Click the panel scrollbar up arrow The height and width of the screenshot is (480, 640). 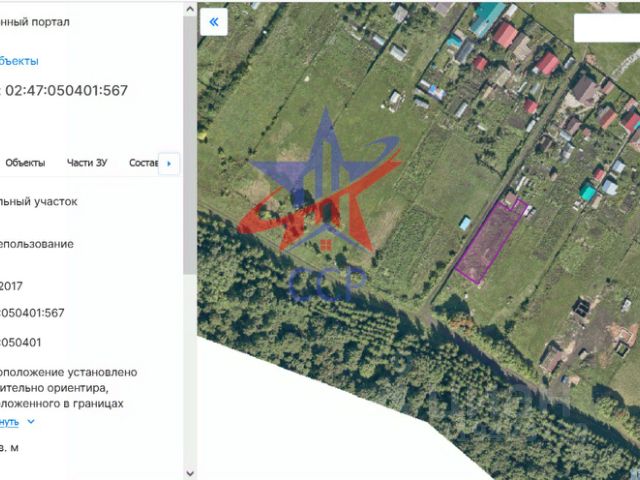pos(190,9)
